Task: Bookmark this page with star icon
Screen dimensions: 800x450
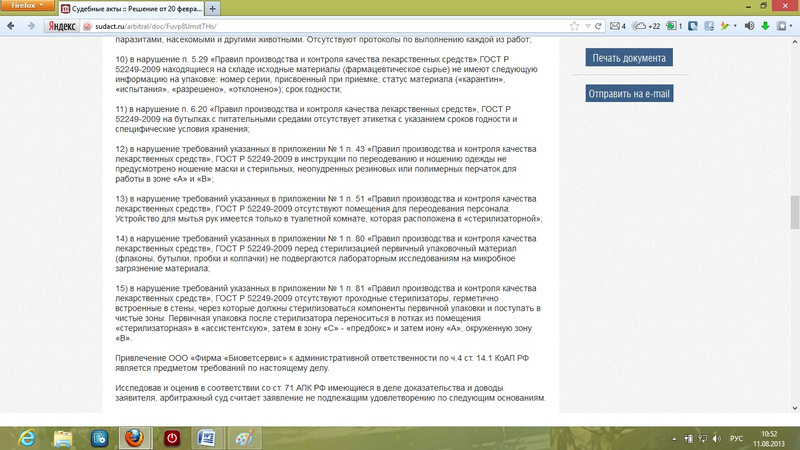Action: 574,26
